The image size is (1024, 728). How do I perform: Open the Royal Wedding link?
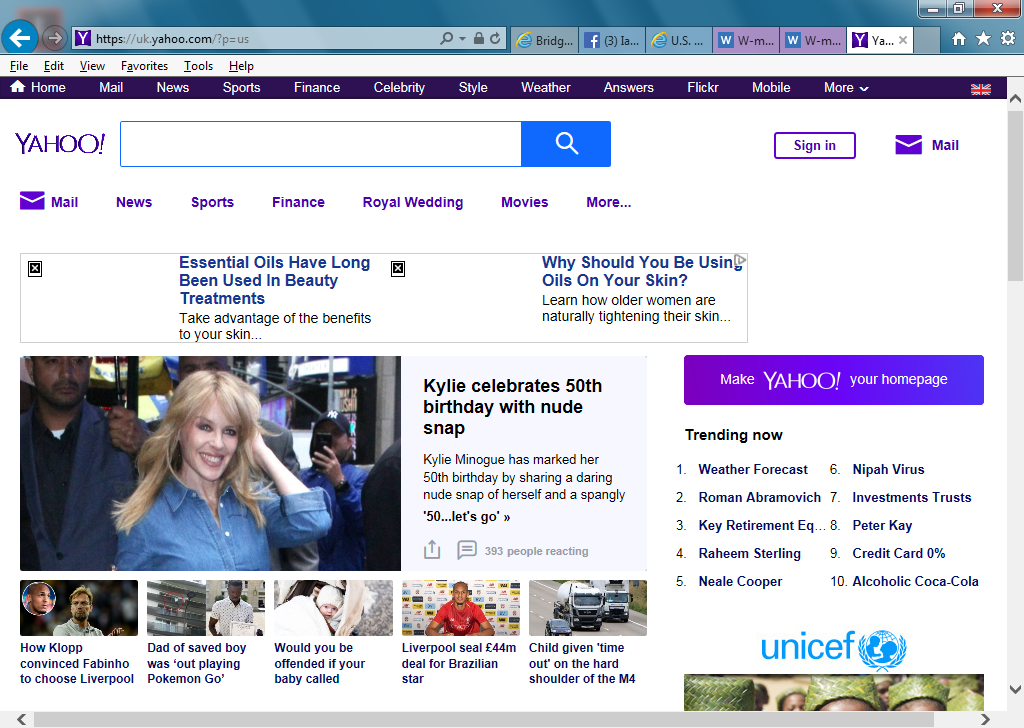click(x=413, y=202)
